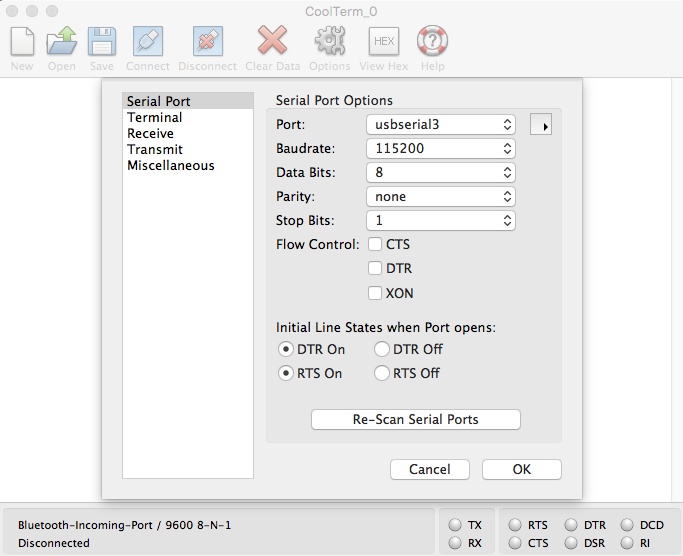
Task: Confirm settings with the OK button
Action: pos(521,469)
